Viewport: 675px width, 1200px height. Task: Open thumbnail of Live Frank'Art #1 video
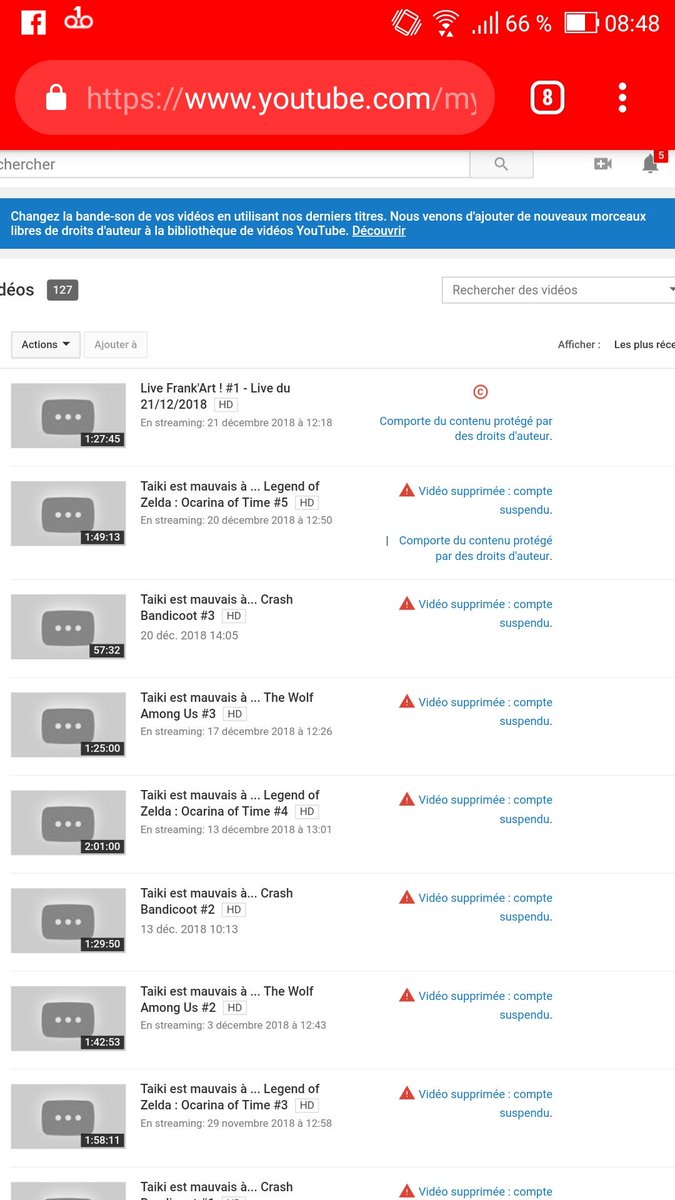point(68,416)
